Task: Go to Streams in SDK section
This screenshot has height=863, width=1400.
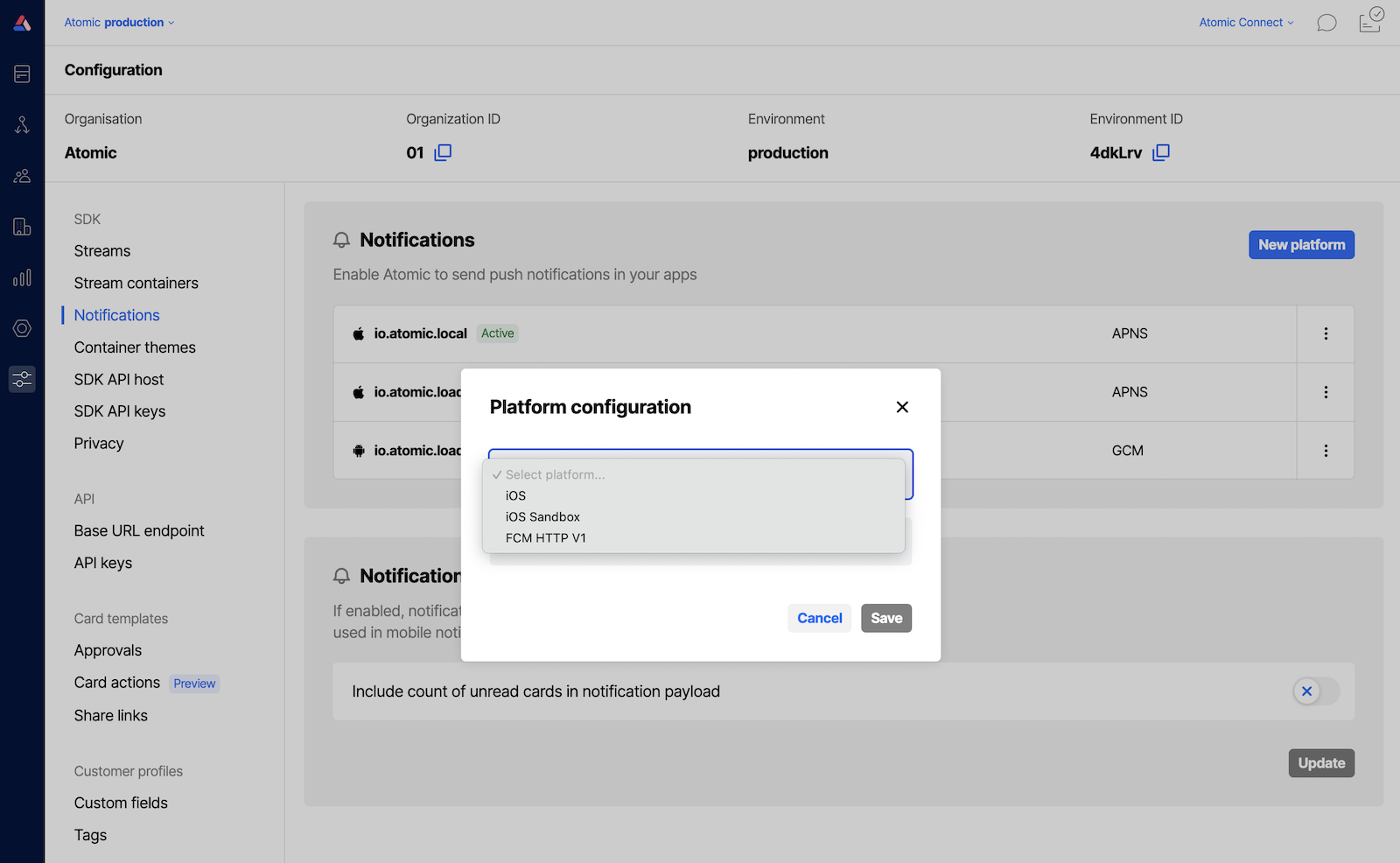Action: coord(102,251)
